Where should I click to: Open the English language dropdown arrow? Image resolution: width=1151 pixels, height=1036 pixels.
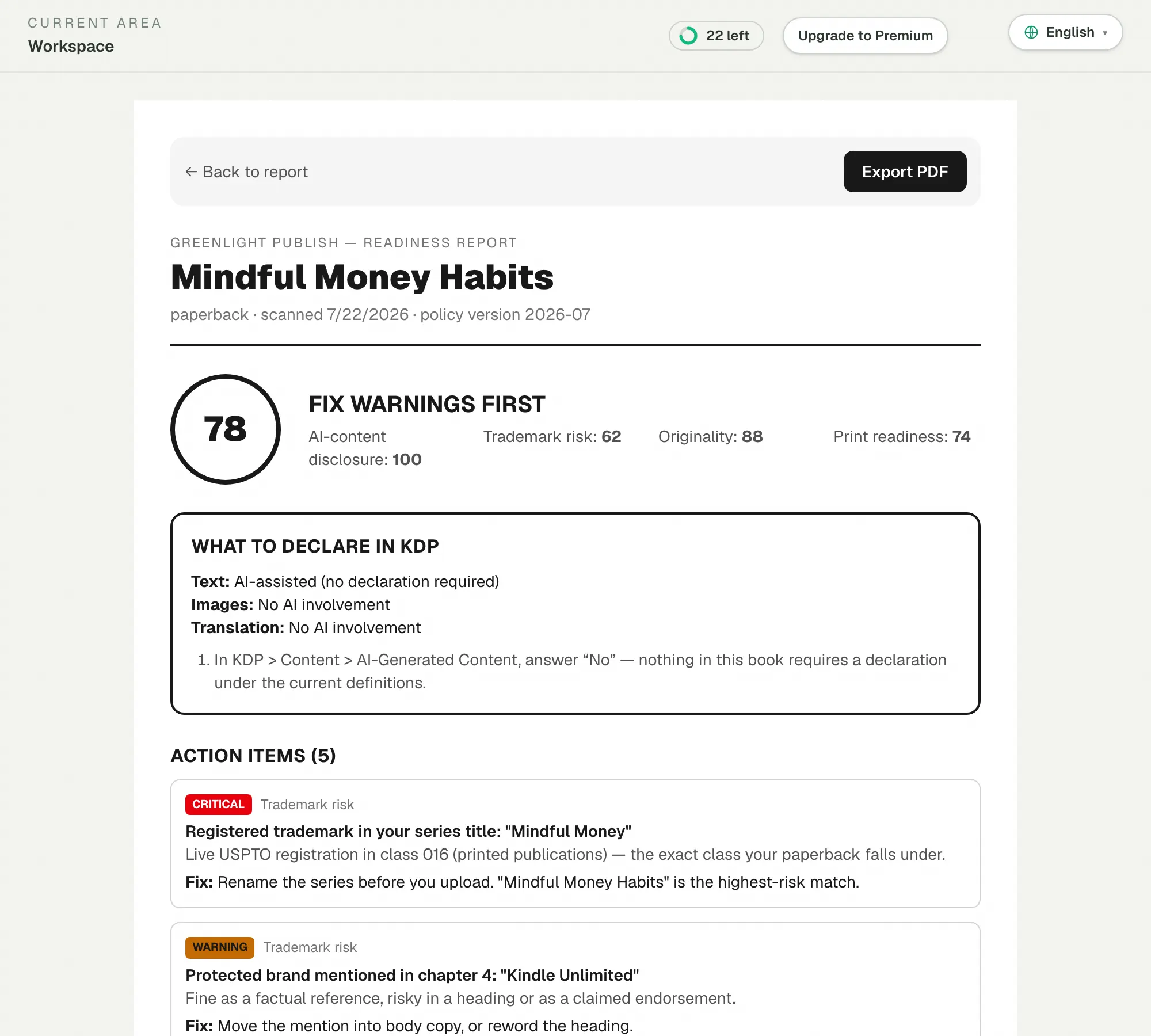point(1105,33)
